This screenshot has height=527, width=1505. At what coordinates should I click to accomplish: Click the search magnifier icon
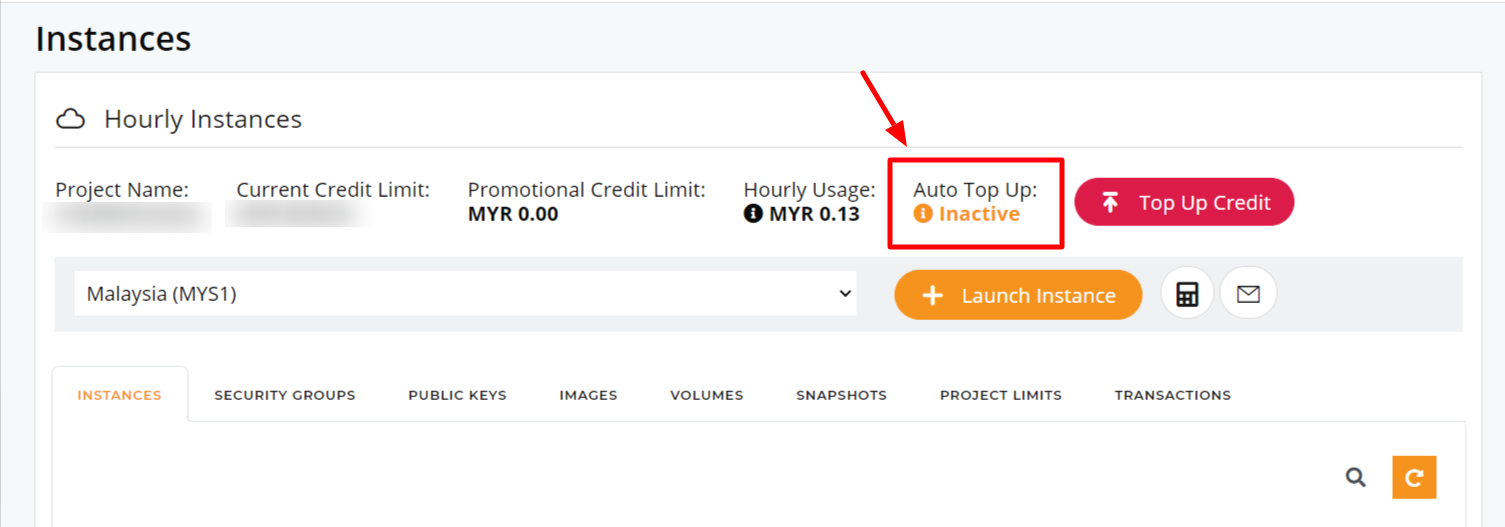pyautogui.click(x=1355, y=477)
